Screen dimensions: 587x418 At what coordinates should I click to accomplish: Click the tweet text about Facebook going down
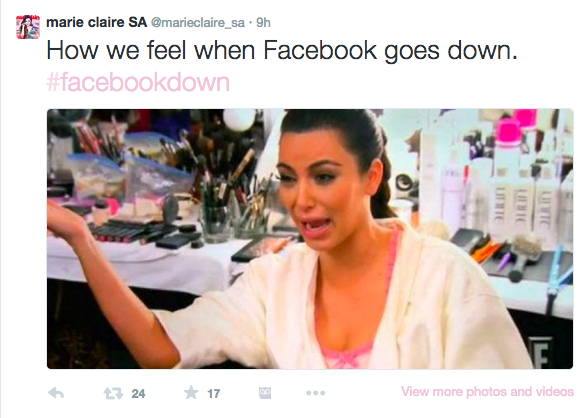pyautogui.click(x=282, y=50)
